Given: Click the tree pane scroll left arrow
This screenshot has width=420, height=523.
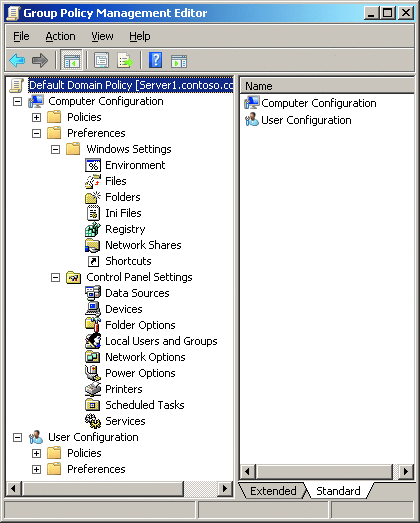Looking at the screenshot, I should pyautogui.click(x=13, y=489).
